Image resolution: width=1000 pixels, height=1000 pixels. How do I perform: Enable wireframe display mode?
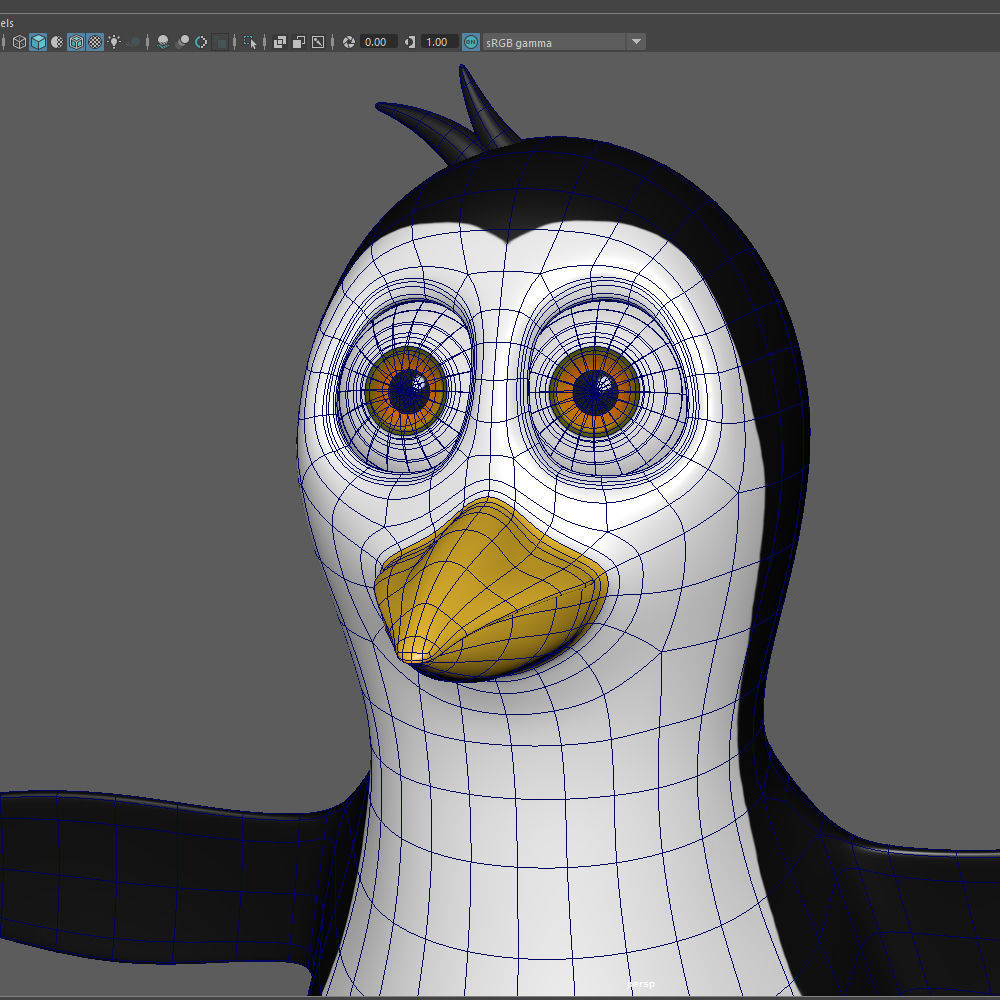tap(19, 42)
